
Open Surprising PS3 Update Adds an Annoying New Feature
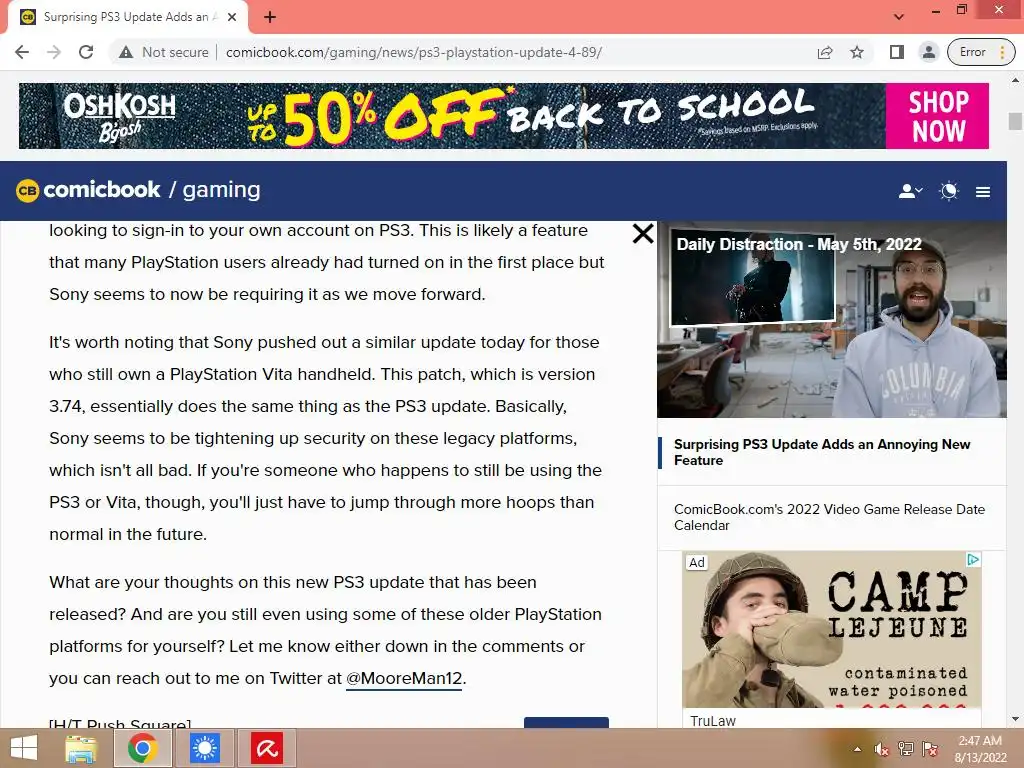pos(822,452)
